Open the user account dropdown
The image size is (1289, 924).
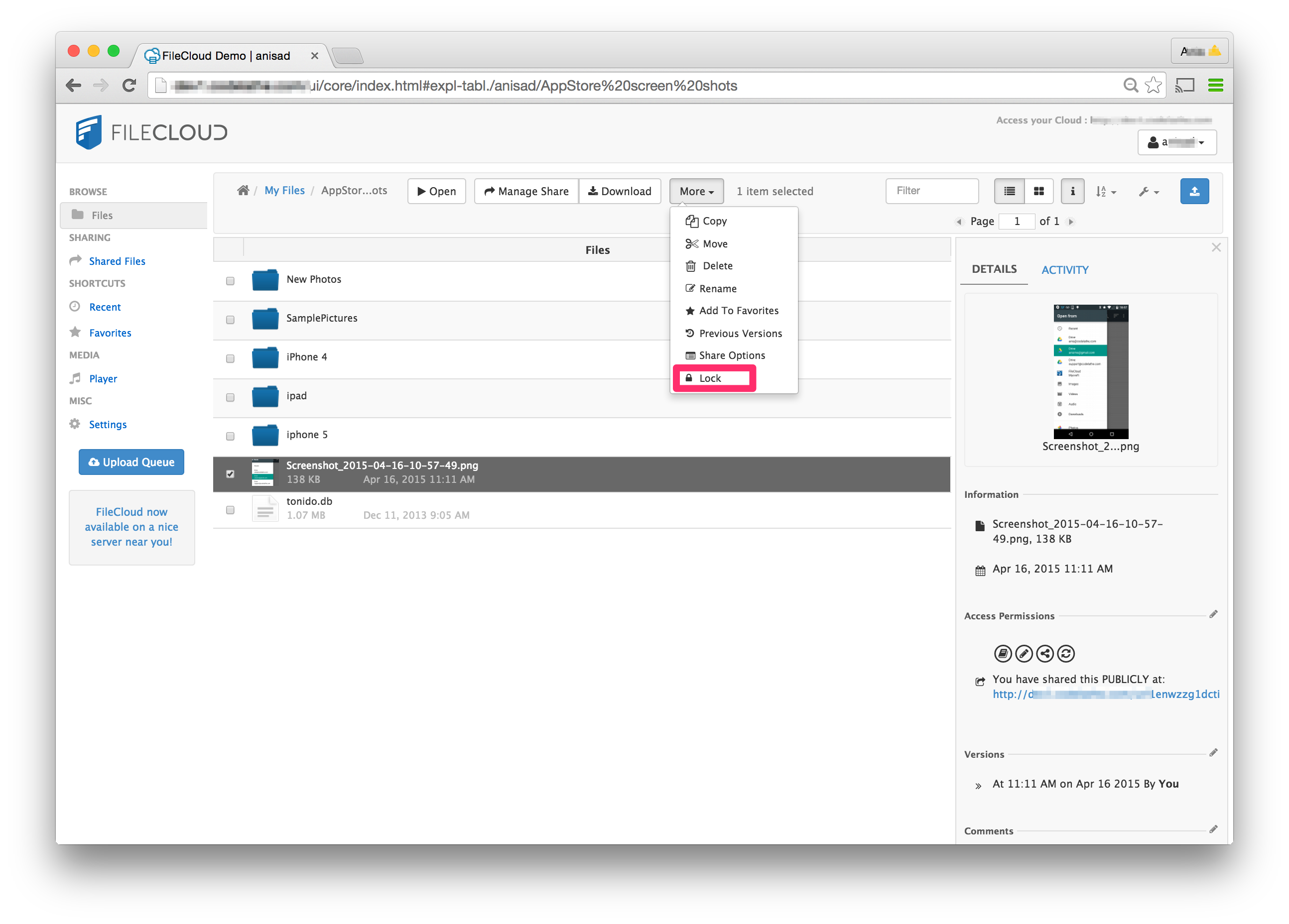coord(1176,142)
